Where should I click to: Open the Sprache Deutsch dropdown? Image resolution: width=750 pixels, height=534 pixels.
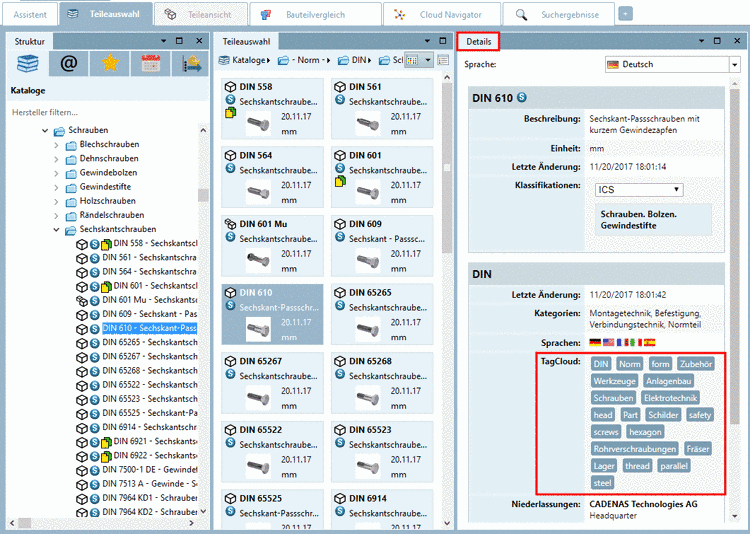coord(673,64)
